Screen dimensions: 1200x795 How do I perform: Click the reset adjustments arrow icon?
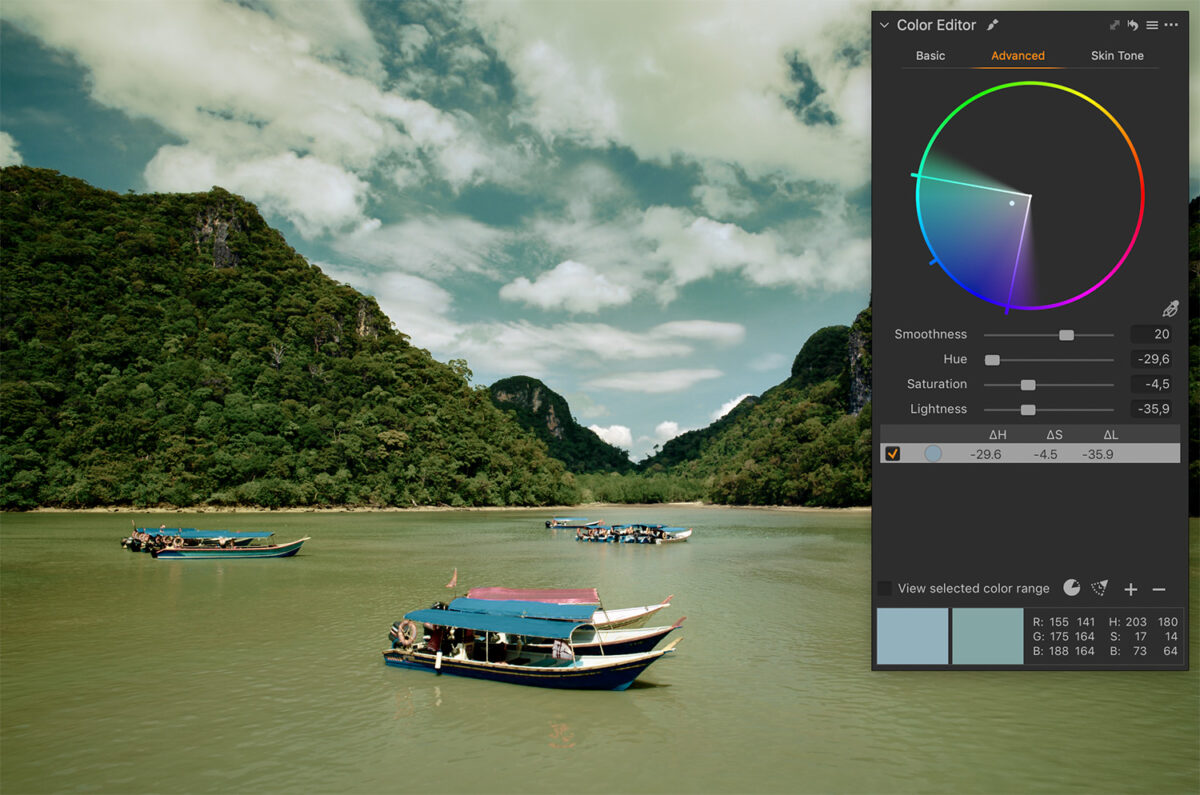[x=1133, y=25]
